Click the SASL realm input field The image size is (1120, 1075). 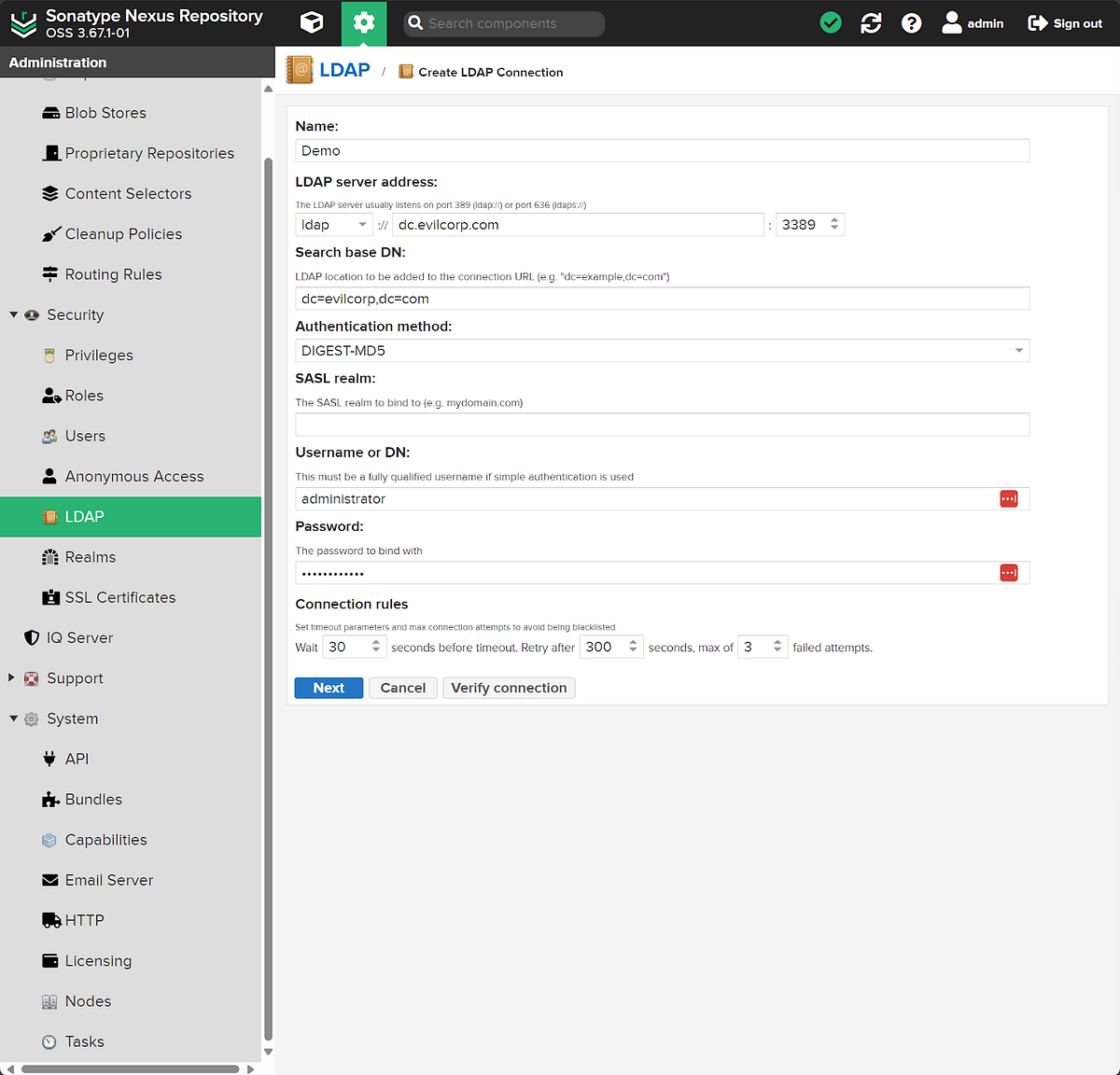click(663, 425)
